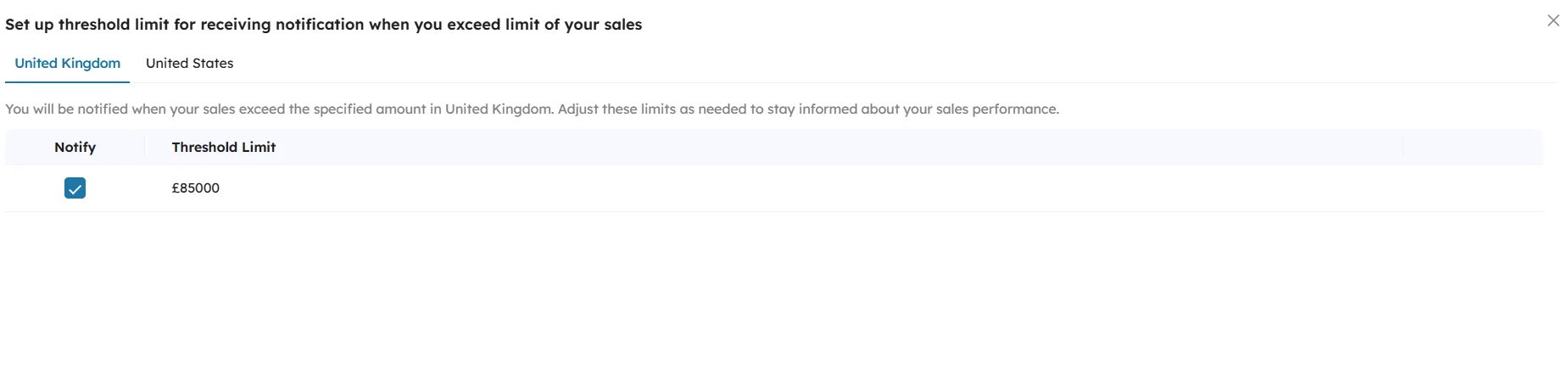Click the empty rightmost column header
Viewport: 1568px width, 381px height.
coord(1472,147)
